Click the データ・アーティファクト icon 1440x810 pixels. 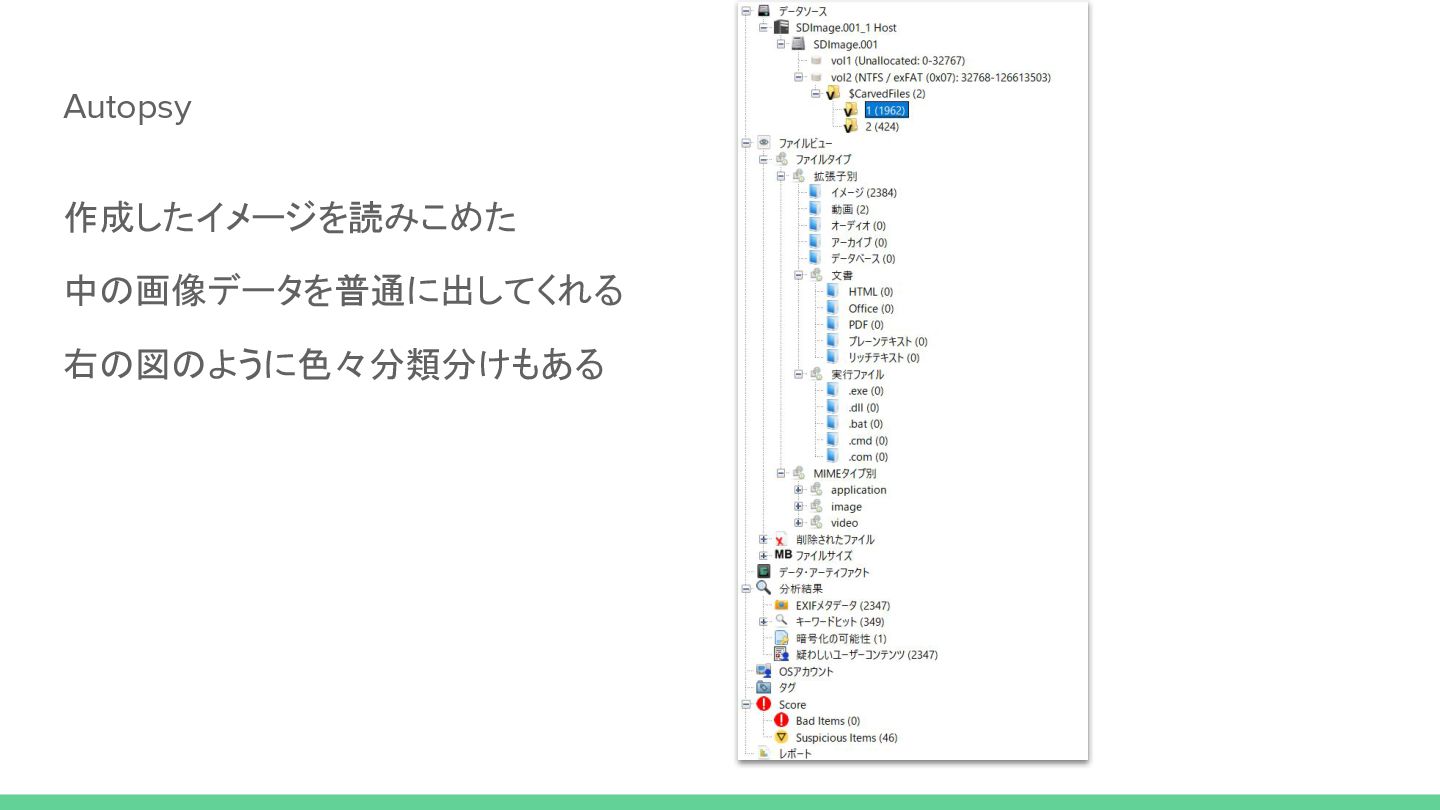764,572
